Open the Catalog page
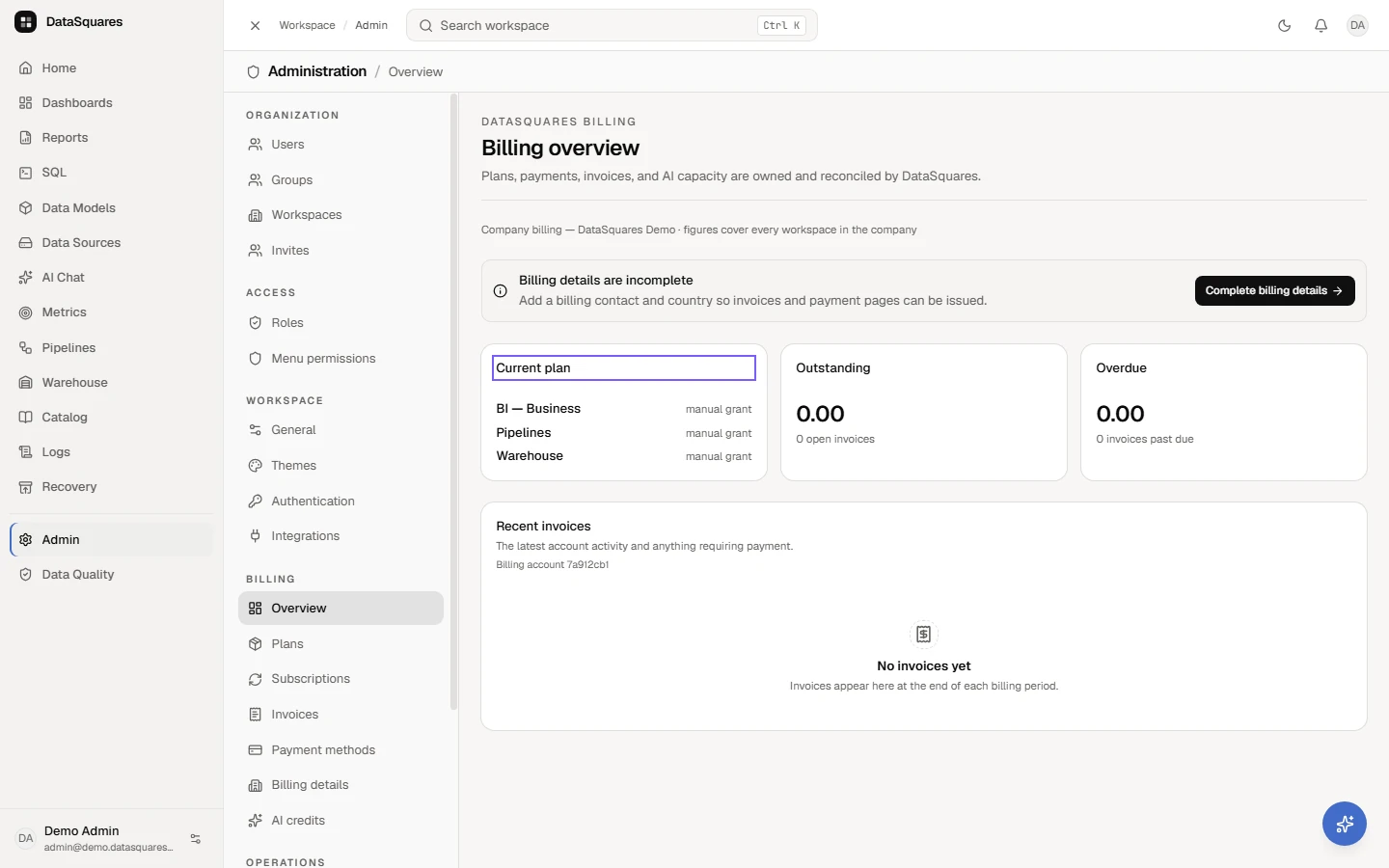This screenshot has height=868, width=1389. coord(111,418)
